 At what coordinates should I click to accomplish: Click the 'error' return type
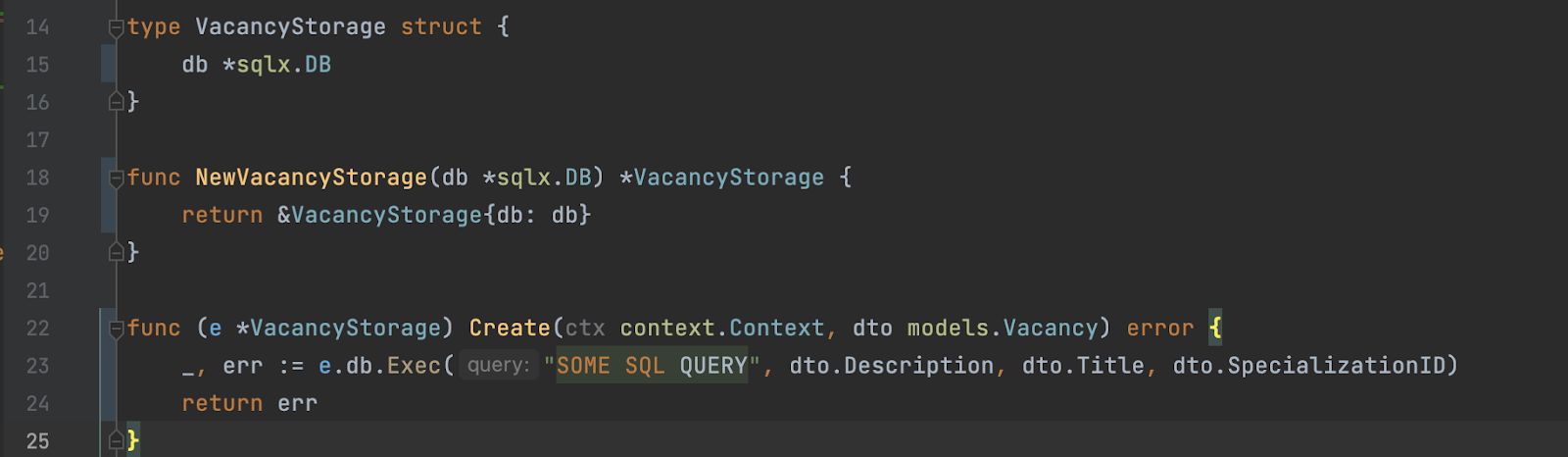tap(1160, 328)
